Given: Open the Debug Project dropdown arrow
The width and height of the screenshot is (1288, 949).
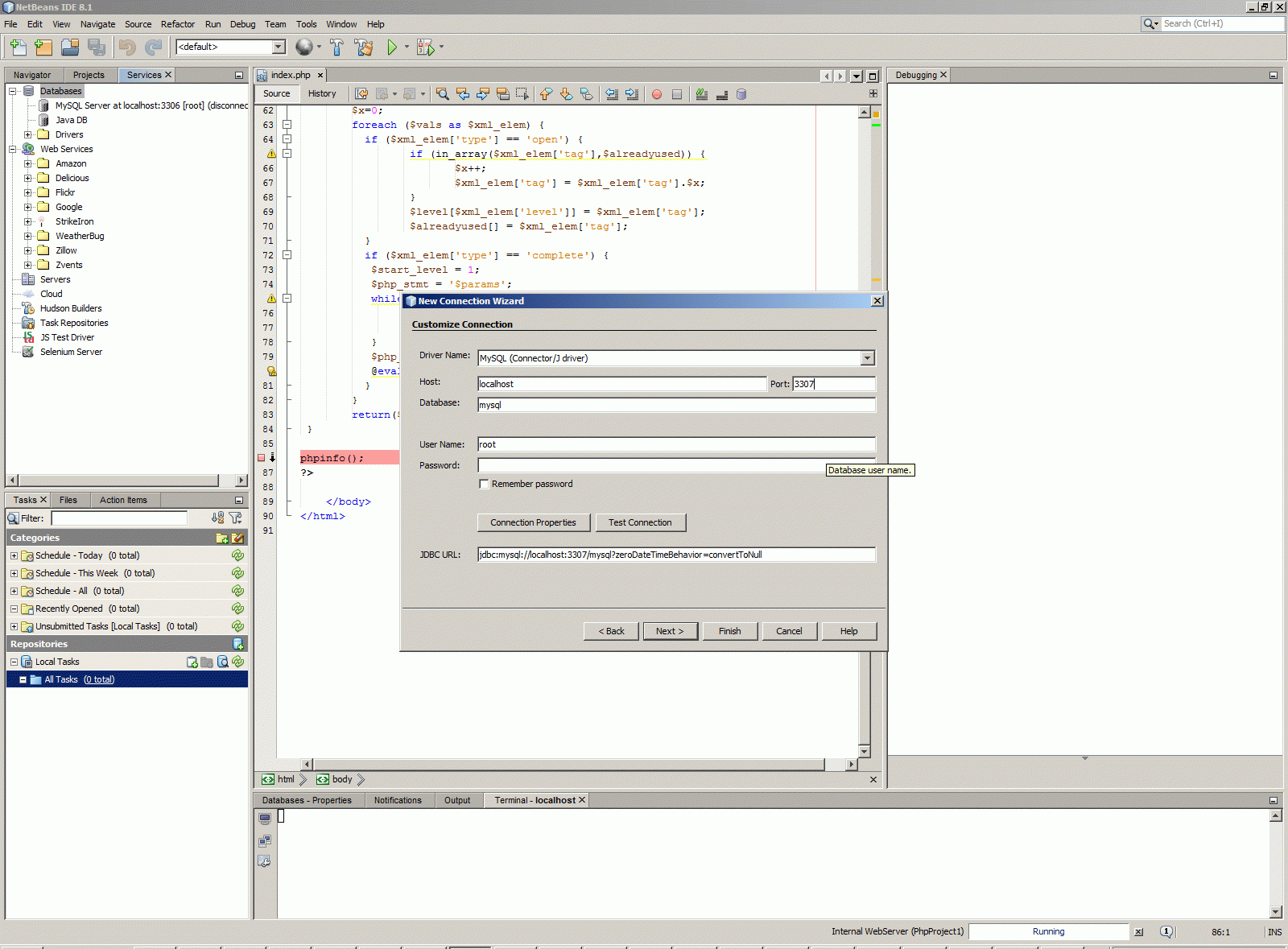Looking at the screenshot, I should click(x=441, y=47).
